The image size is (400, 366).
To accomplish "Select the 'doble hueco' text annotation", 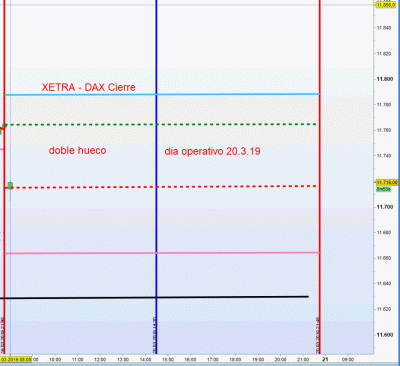I will pyautogui.click(x=77, y=150).
